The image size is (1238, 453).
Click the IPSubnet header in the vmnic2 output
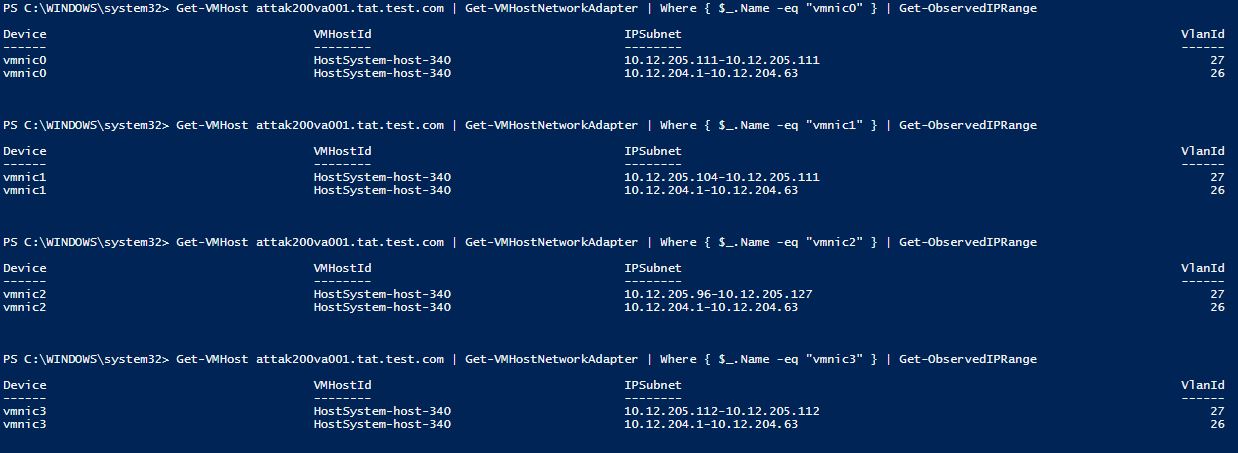click(x=652, y=268)
